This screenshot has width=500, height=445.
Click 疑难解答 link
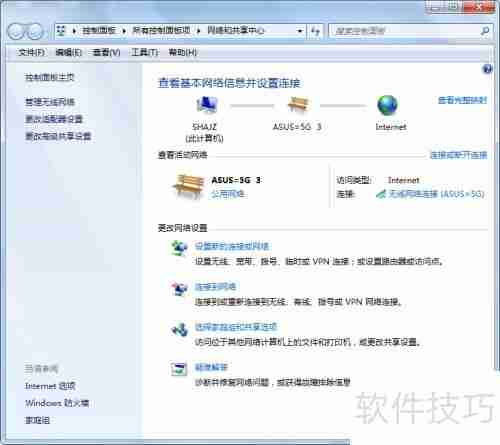(211, 367)
